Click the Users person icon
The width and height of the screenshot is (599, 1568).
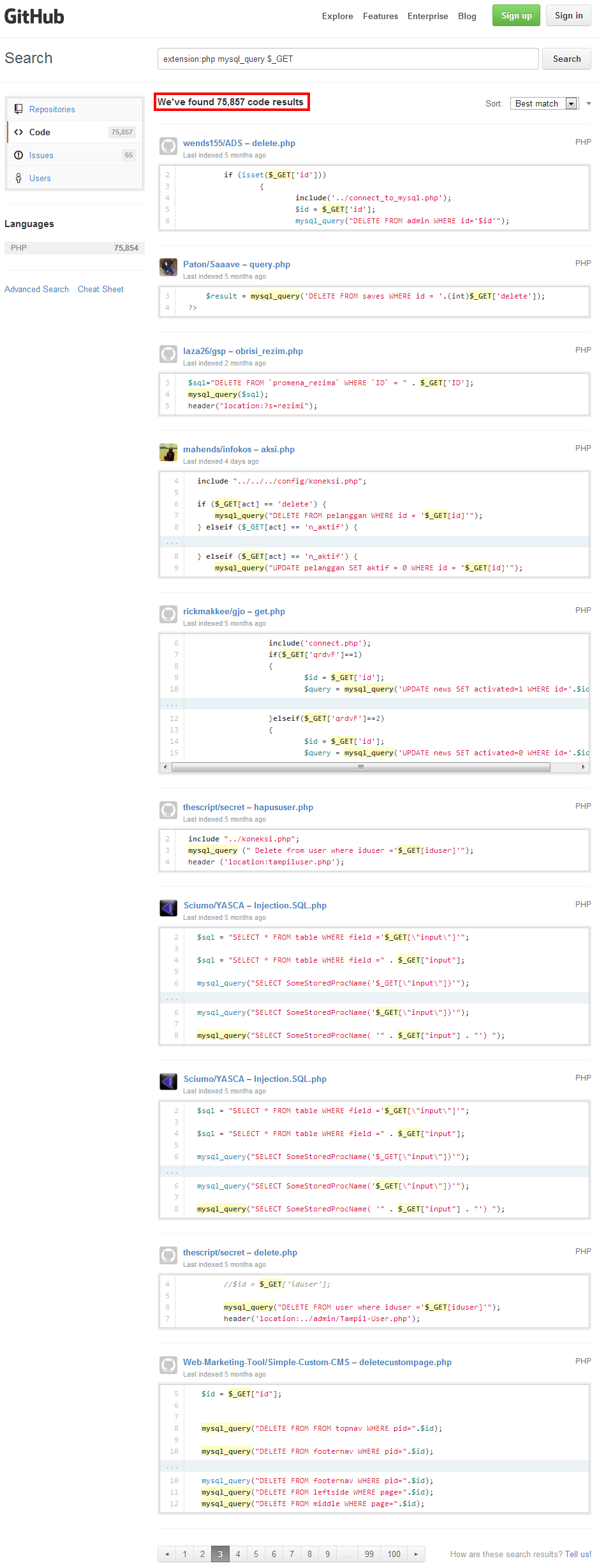(x=18, y=178)
